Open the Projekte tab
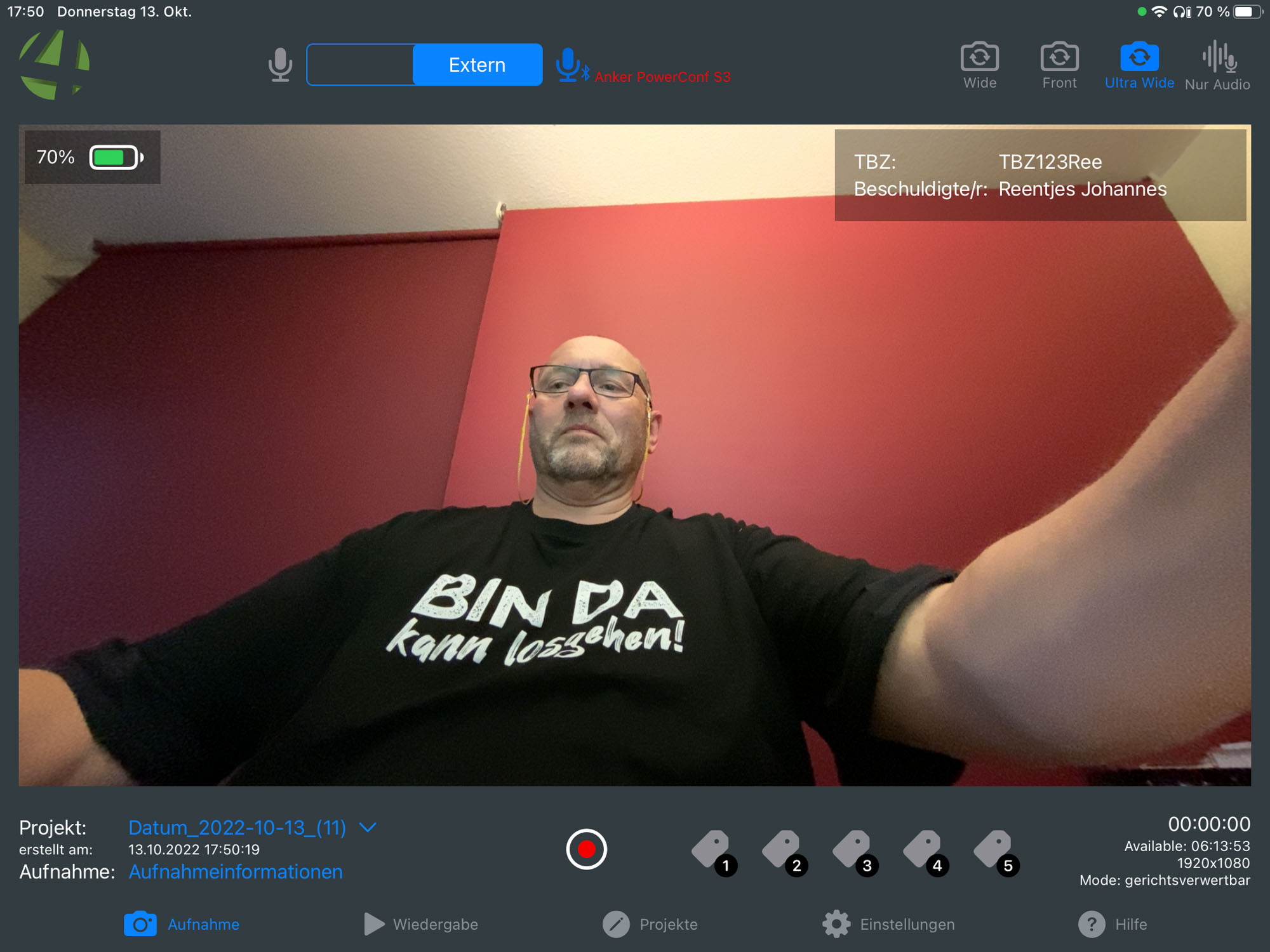Viewport: 1270px width, 952px height. [x=650, y=924]
